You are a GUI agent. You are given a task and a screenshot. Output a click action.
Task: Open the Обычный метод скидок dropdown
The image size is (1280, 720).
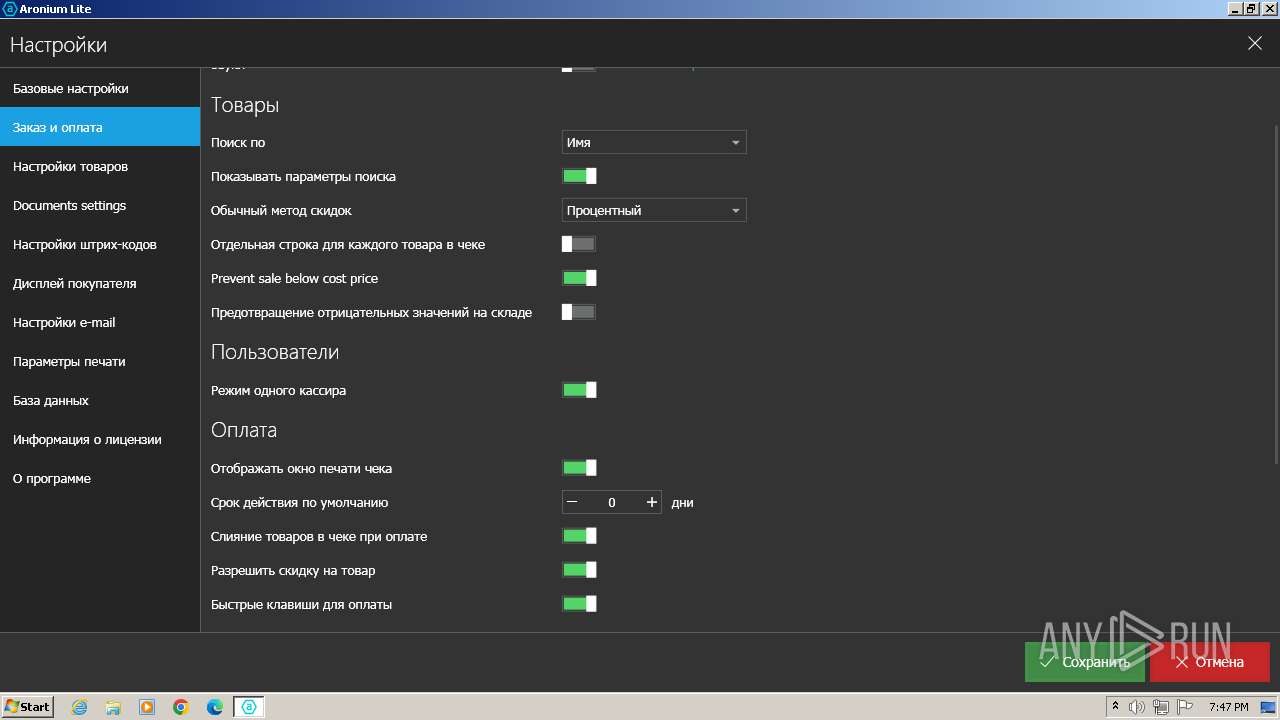tap(654, 210)
